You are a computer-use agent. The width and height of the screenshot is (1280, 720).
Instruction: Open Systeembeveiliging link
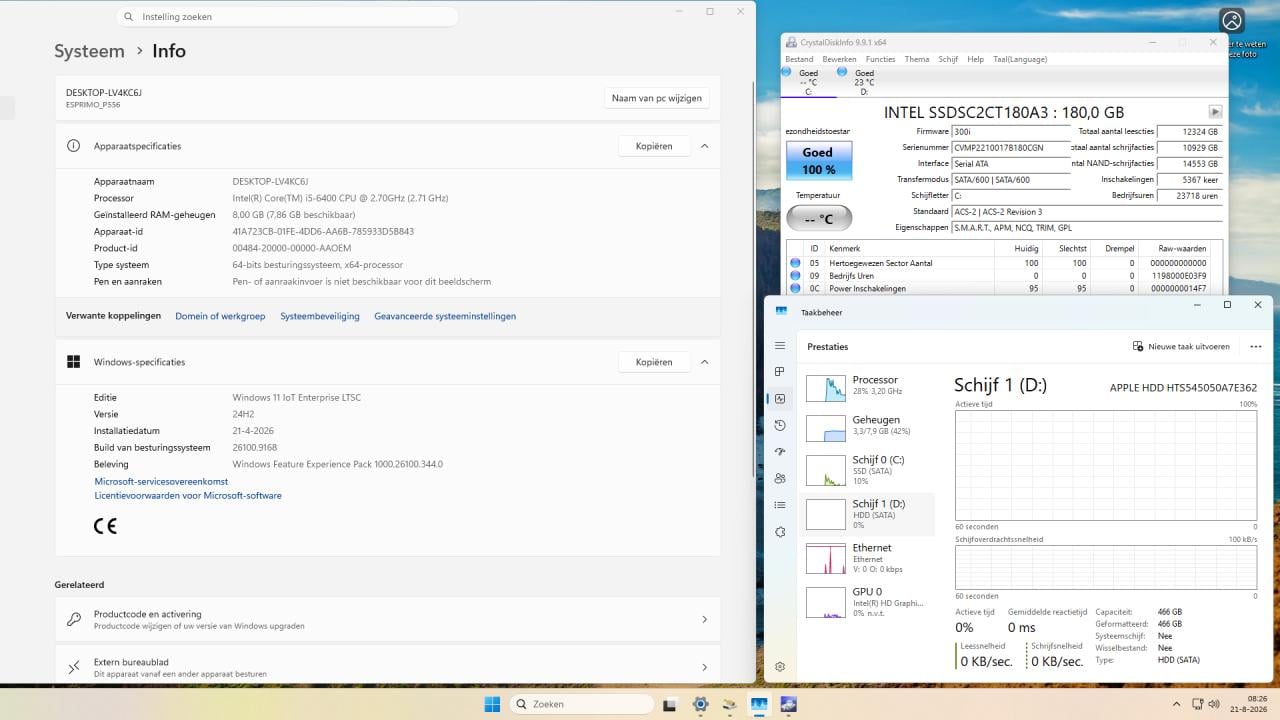coord(320,316)
